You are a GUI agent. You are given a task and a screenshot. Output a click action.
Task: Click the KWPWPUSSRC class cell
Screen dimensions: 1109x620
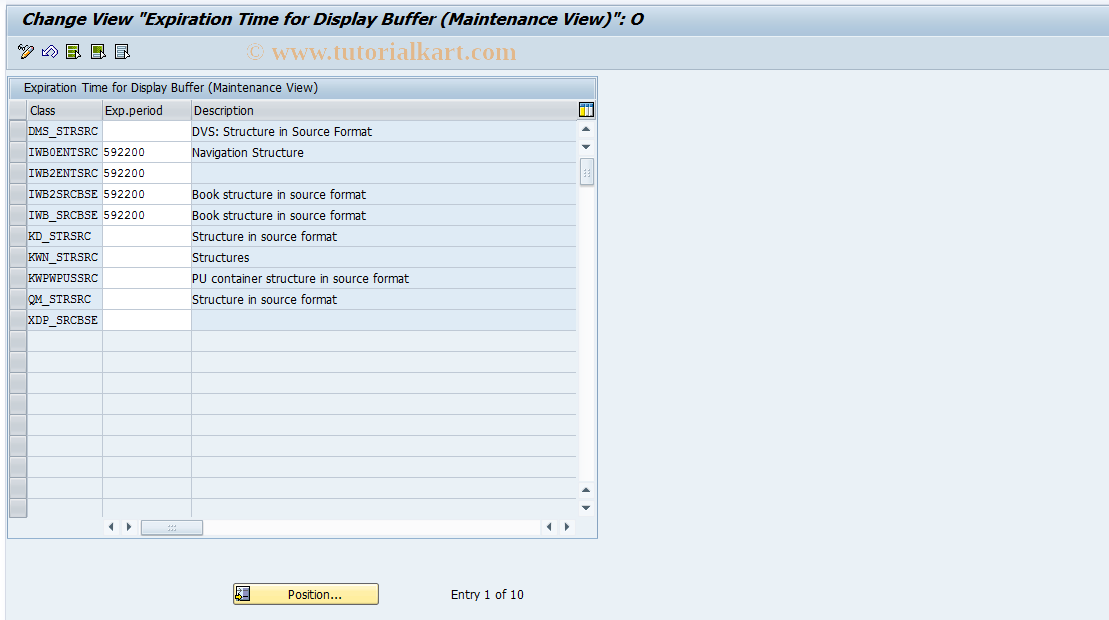[x=65, y=279]
